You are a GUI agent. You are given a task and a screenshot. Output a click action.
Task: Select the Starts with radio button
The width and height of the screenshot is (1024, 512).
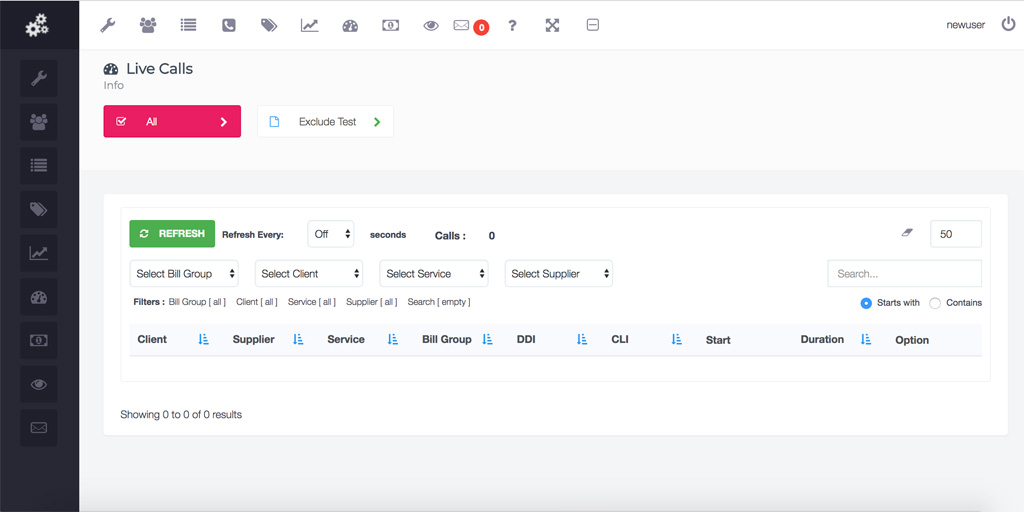tap(866, 303)
